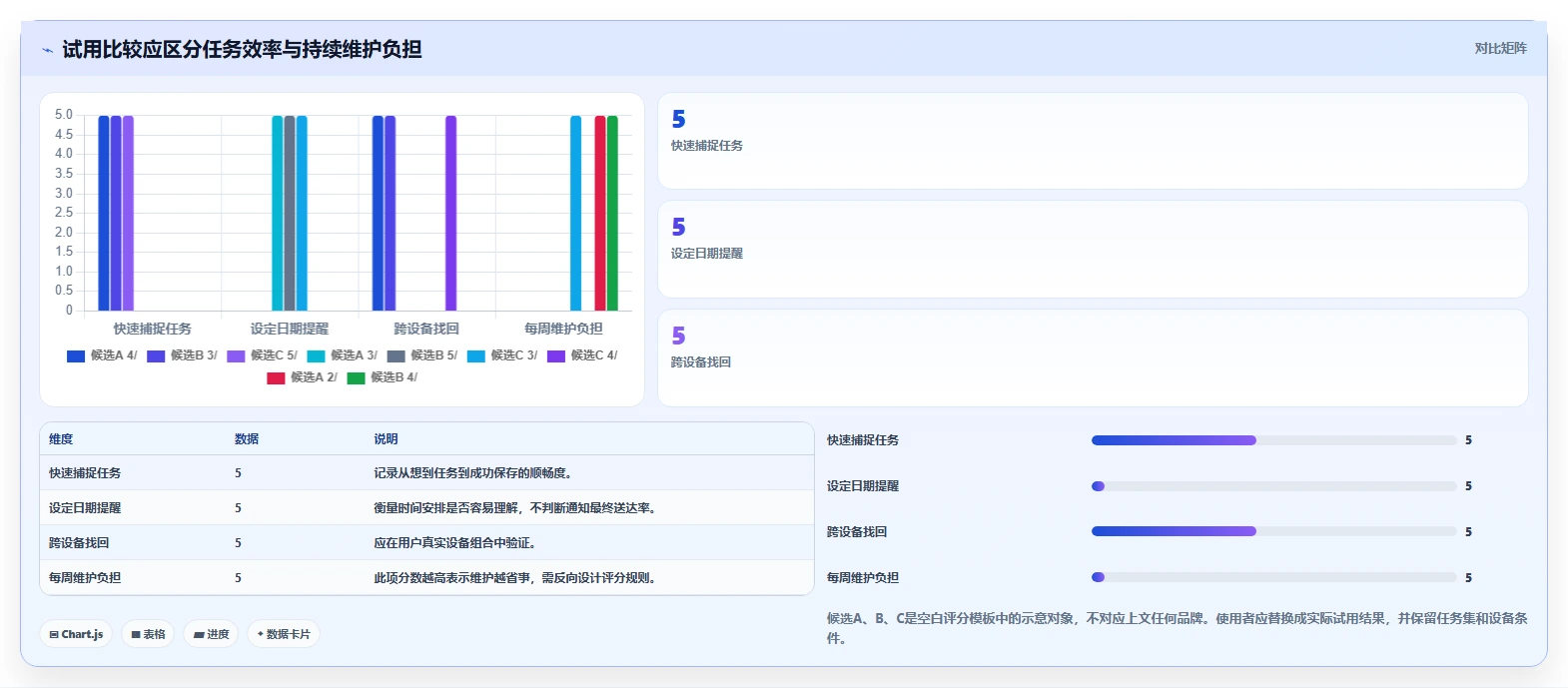Click the 对比矩阵 label in header
The height and width of the screenshot is (688, 1568).
pyautogui.click(x=1500, y=48)
